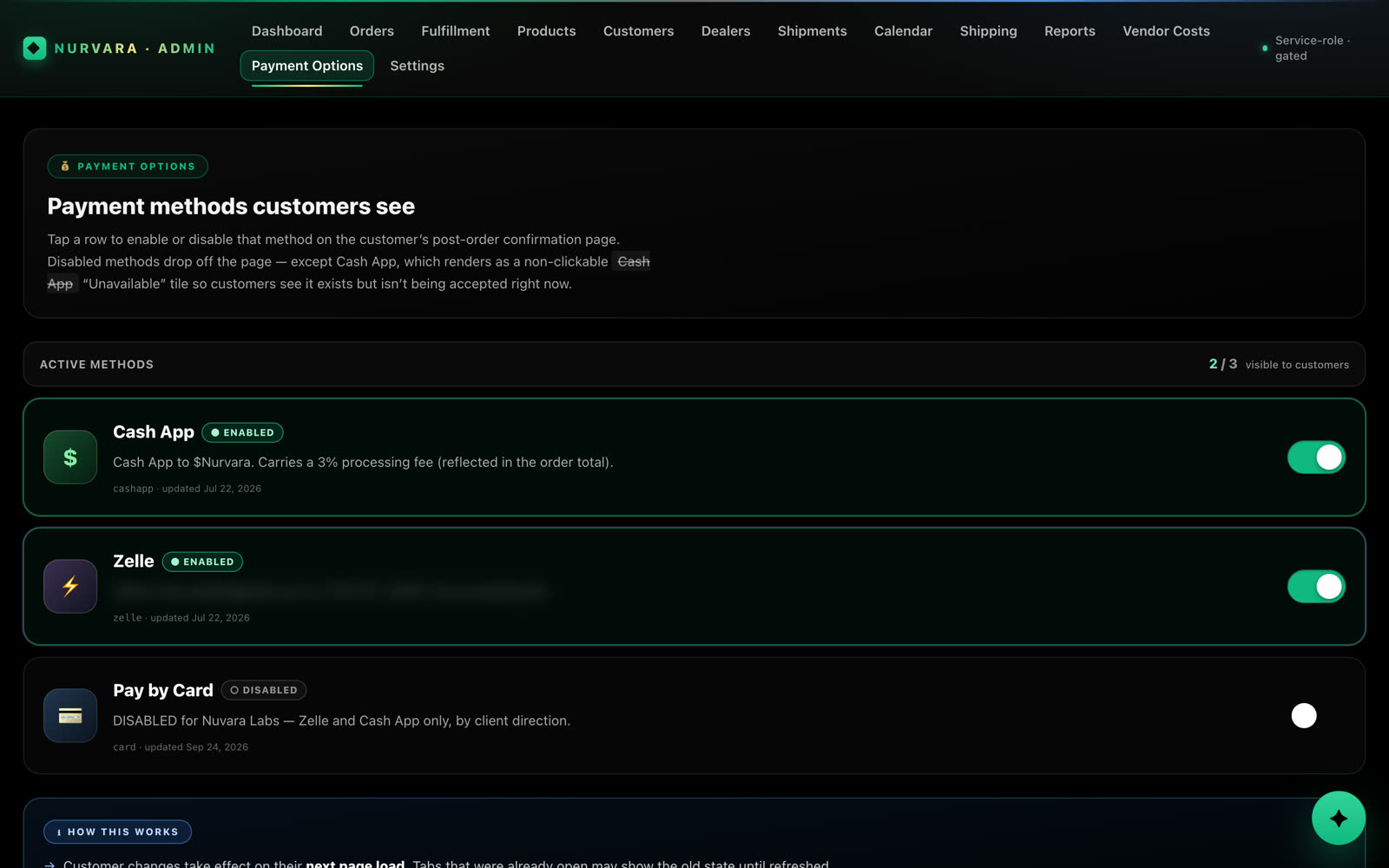Click 'cashapp · updated Jul 22, 2026' text
This screenshot has width=1389, height=868.
tap(187, 489)
